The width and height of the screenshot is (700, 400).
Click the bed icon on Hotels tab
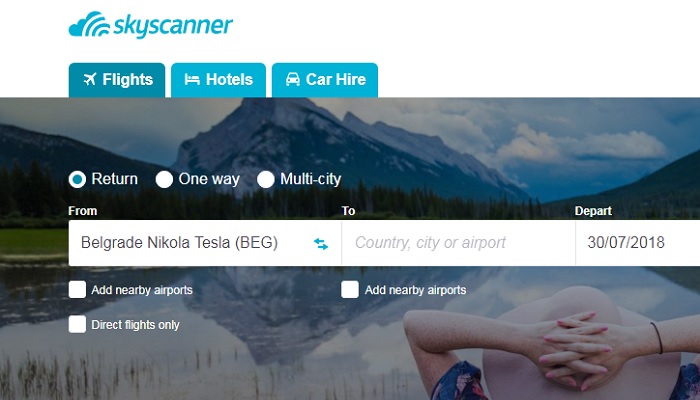[x=192, y=80]
